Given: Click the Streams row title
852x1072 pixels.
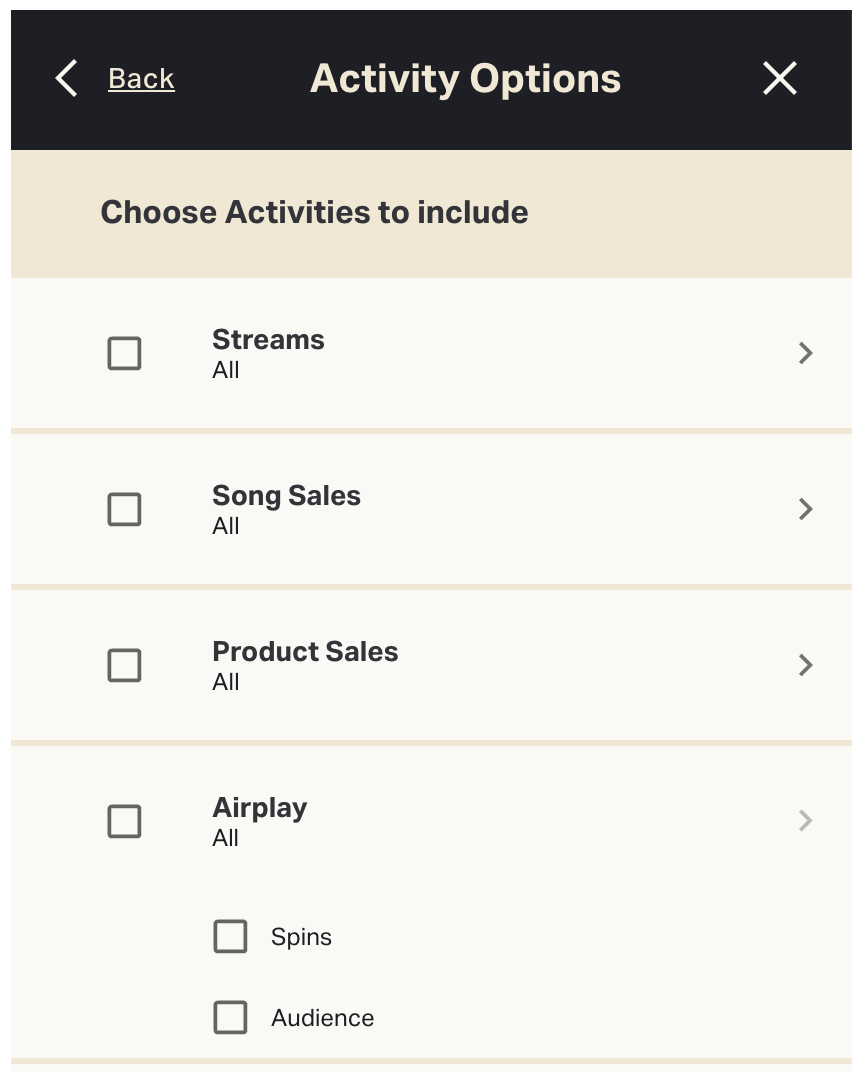Looking at the screenshot, I should 268,340.
